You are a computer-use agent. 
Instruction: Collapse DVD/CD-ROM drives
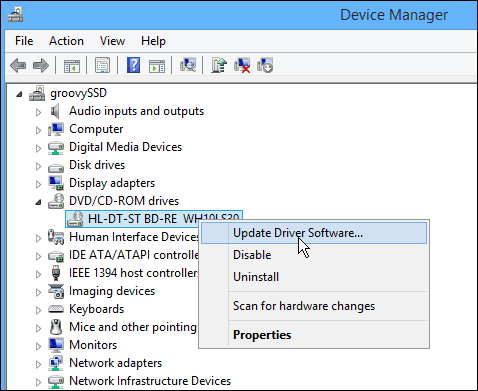coord(39,202)
